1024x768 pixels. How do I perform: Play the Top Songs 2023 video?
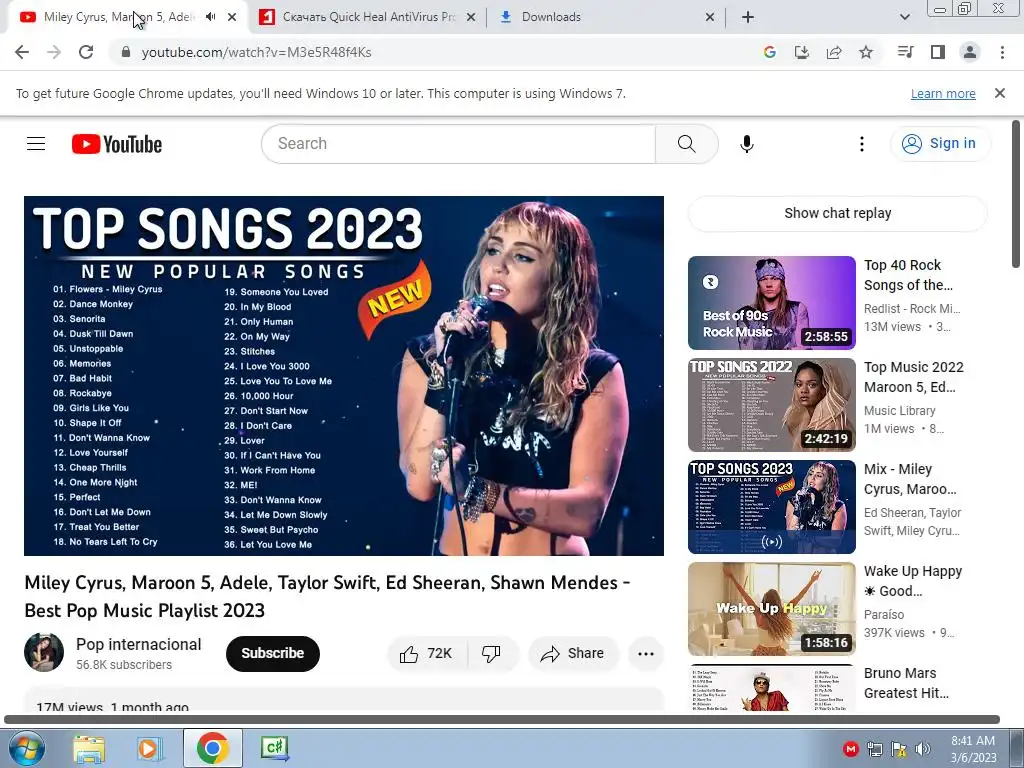click(x=344, y=376)
